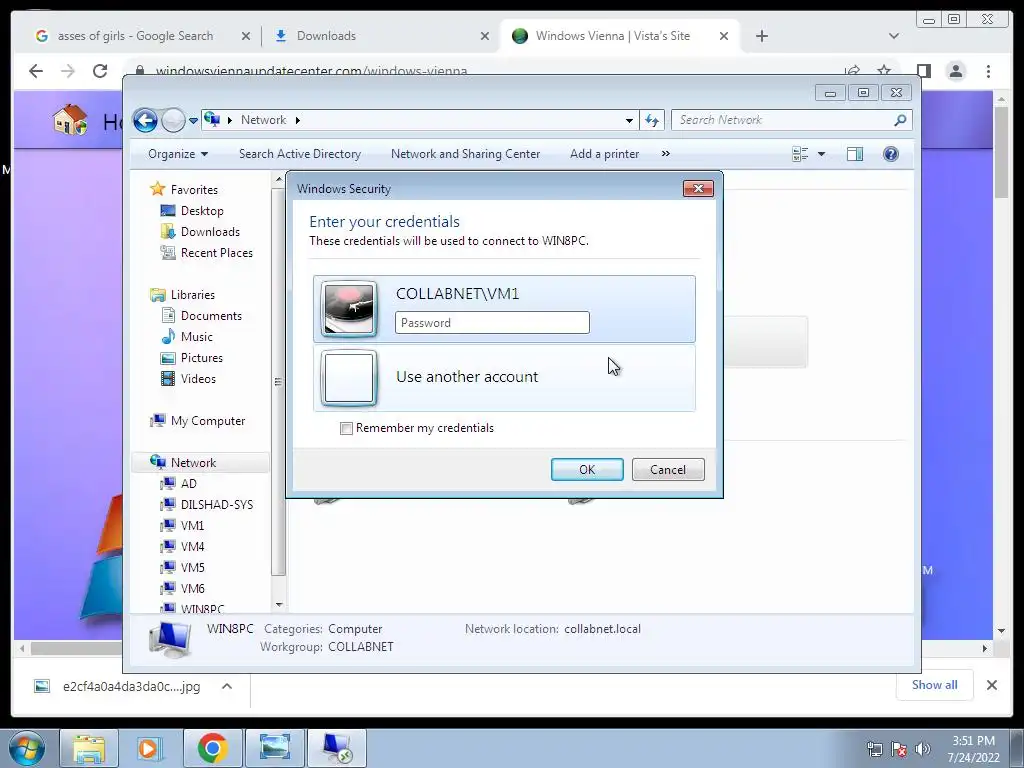The height and width of the screenshot is (768, 1024).
Task: Click the search magnifier icon in Explorer
Action: pos(901,120)
